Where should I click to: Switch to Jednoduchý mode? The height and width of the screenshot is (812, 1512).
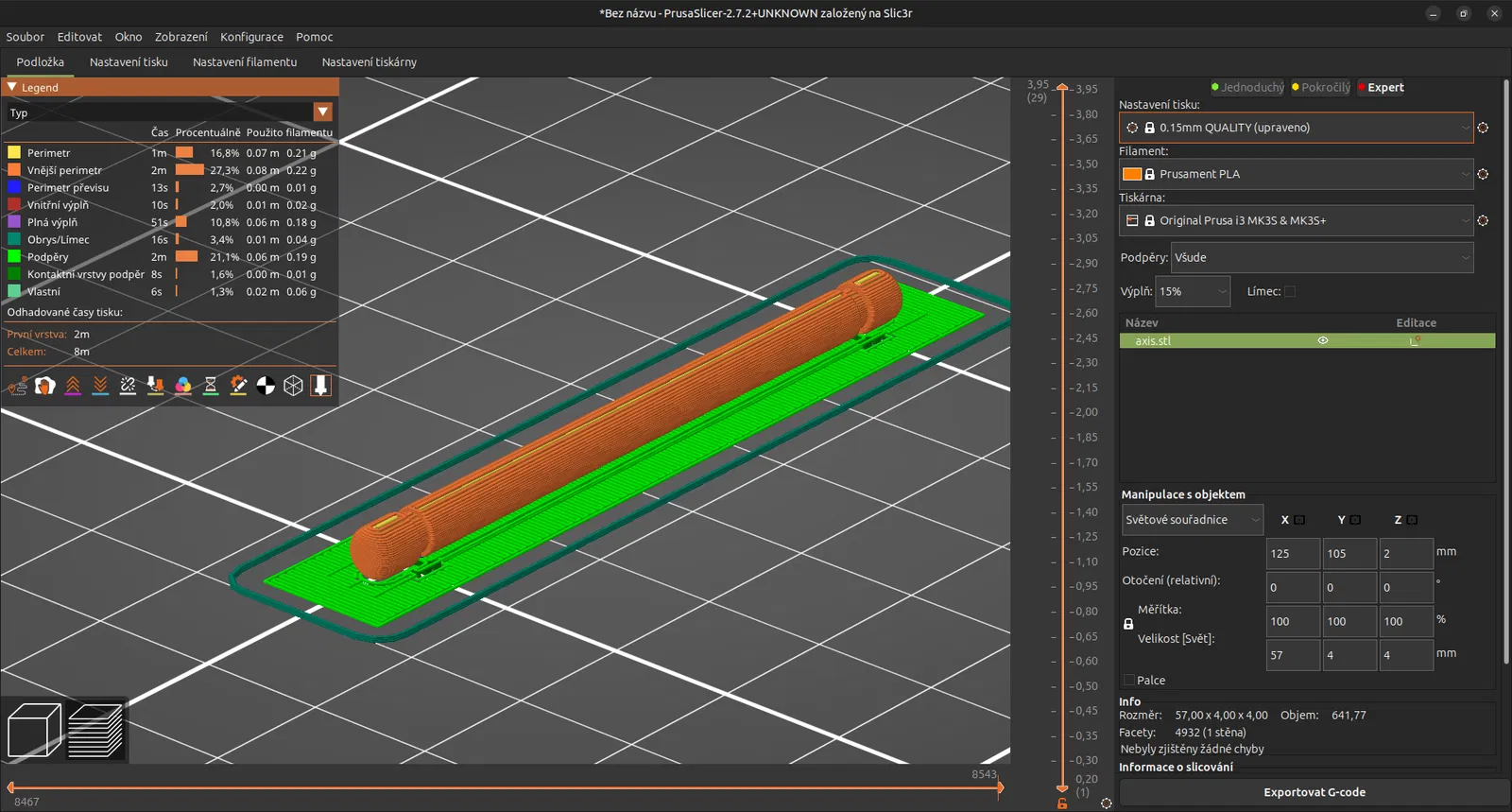click(x=1247, y=87)
